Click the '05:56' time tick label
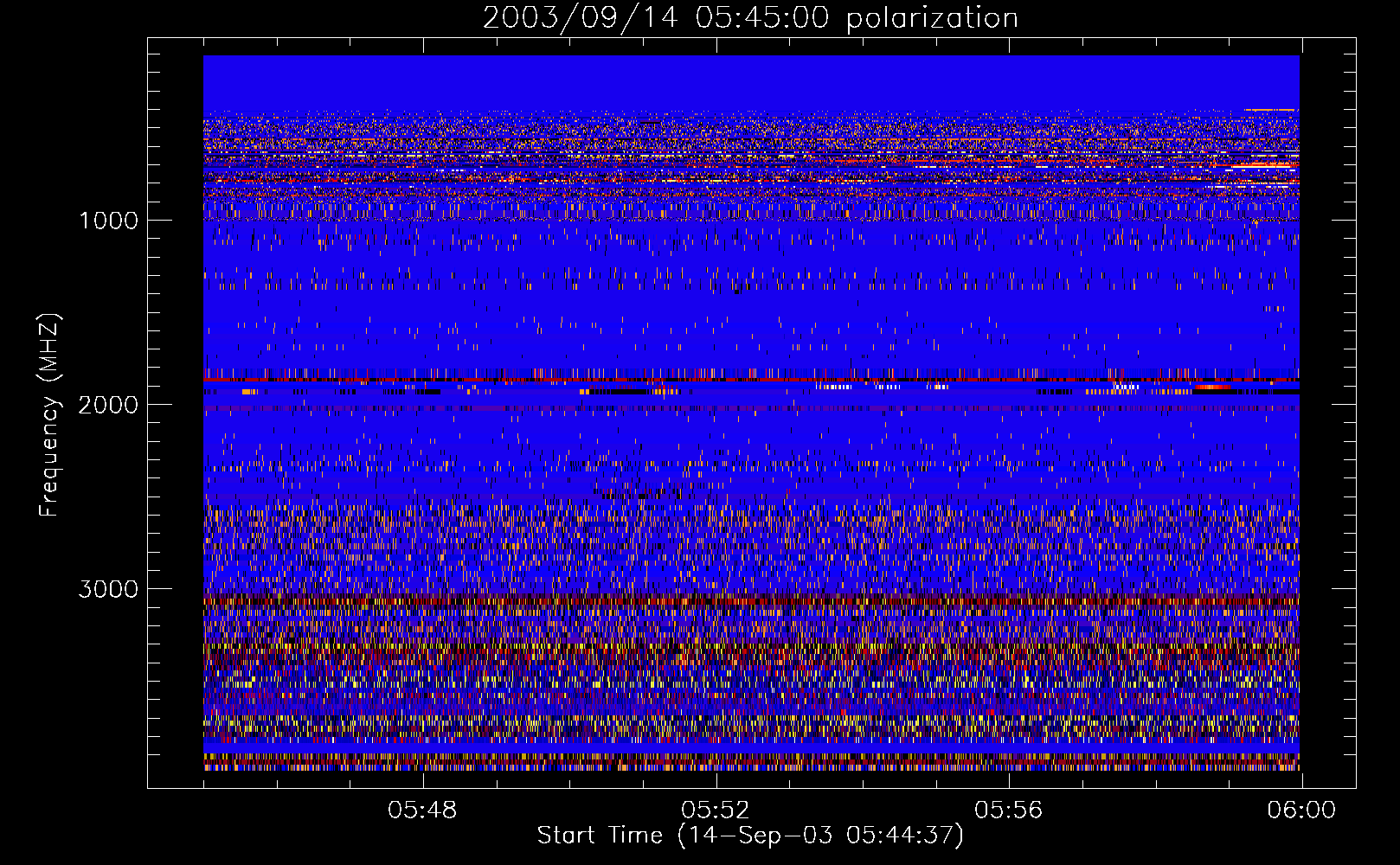Image resolution: width=1400 pixels, height=865 pixels. tap(1009, 811)
